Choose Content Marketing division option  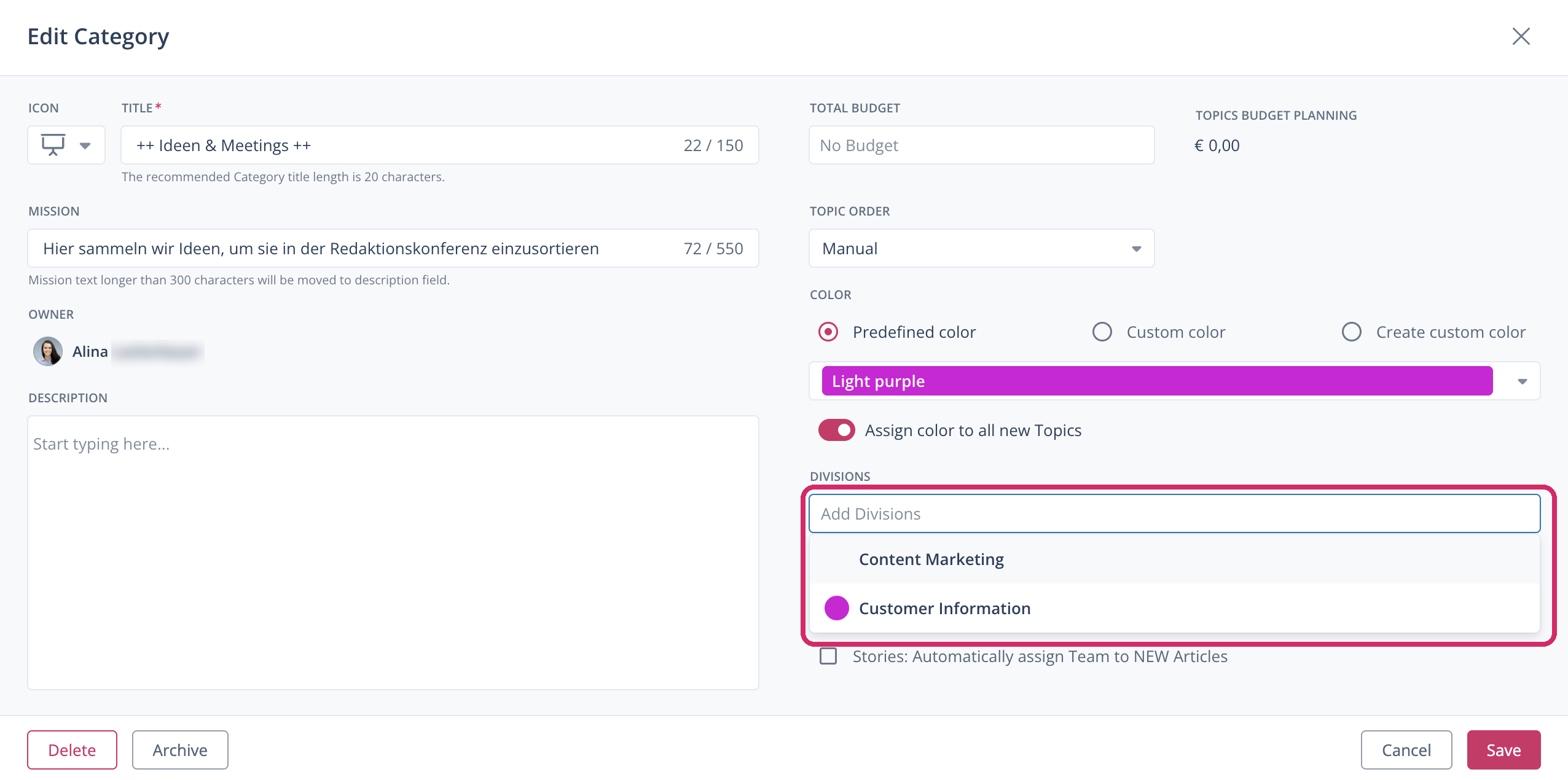tap(1174, 560)
